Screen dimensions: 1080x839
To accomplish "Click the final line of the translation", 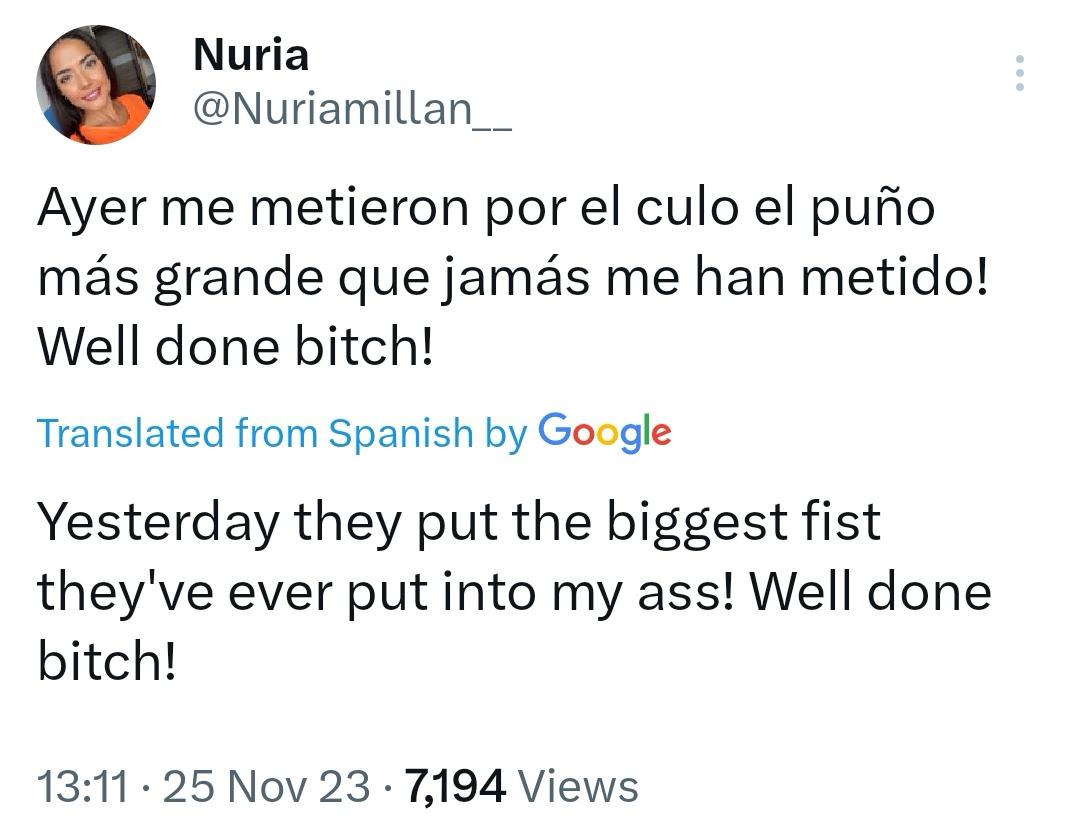I will pyautogui.click(x=108, y=661).
